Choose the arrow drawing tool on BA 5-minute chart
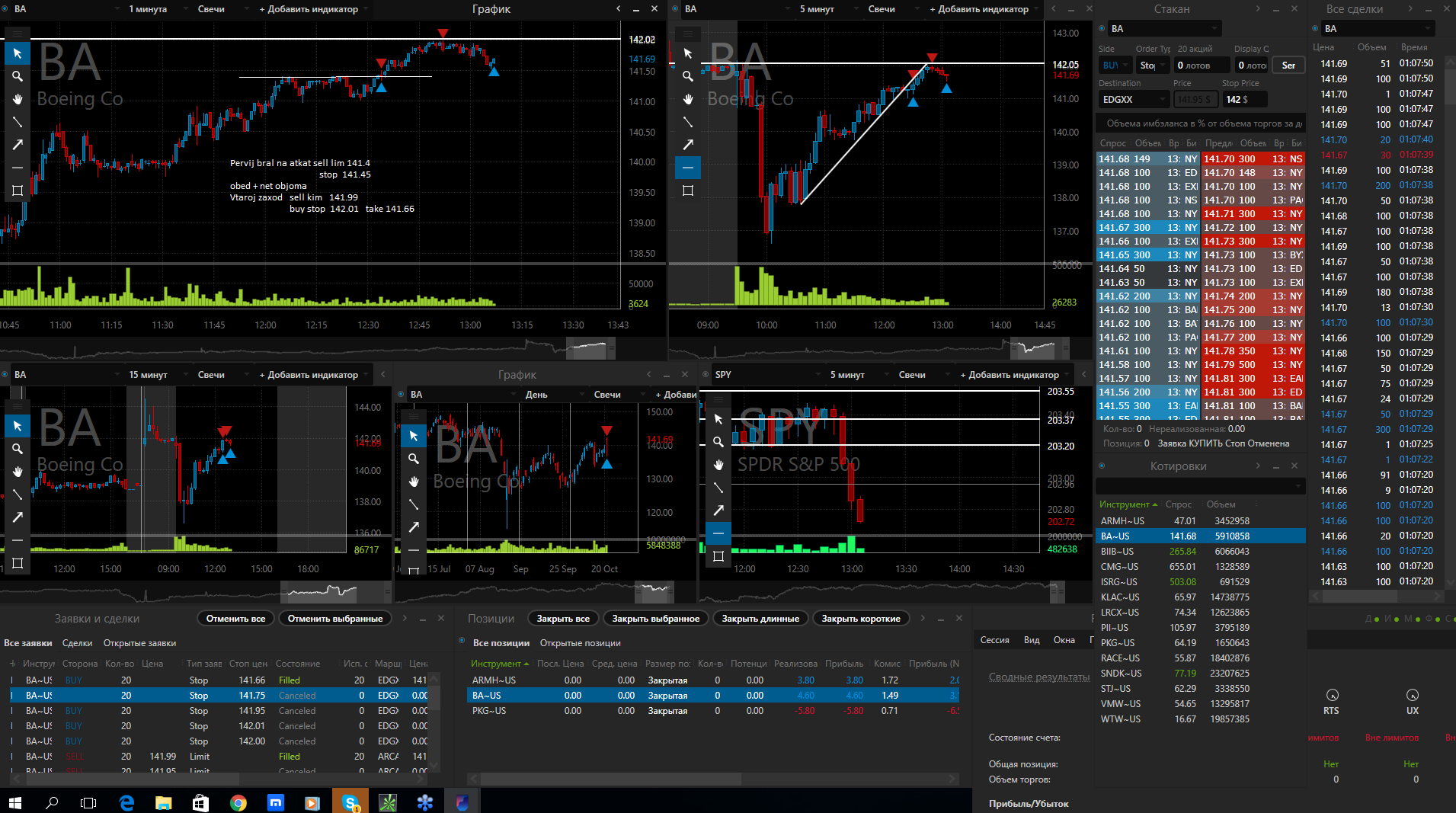Image resolution: width=1456 pixels, height=813 pixels. click(x=688, y=145)
